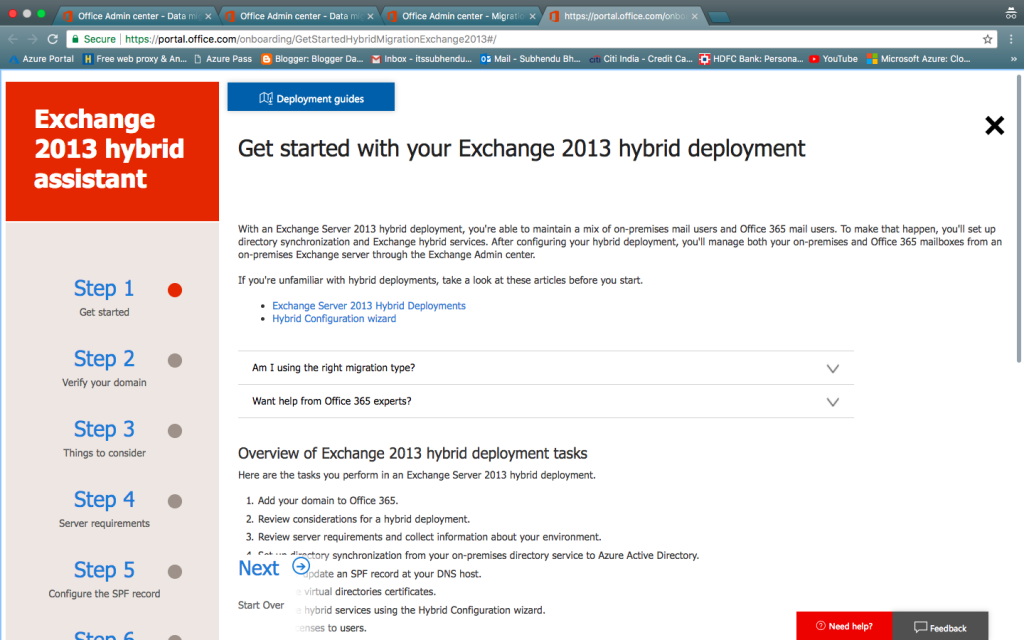1024x640 pixels.
Task: Switch to second Office Admin center Data tab
Action: point(297,16)
